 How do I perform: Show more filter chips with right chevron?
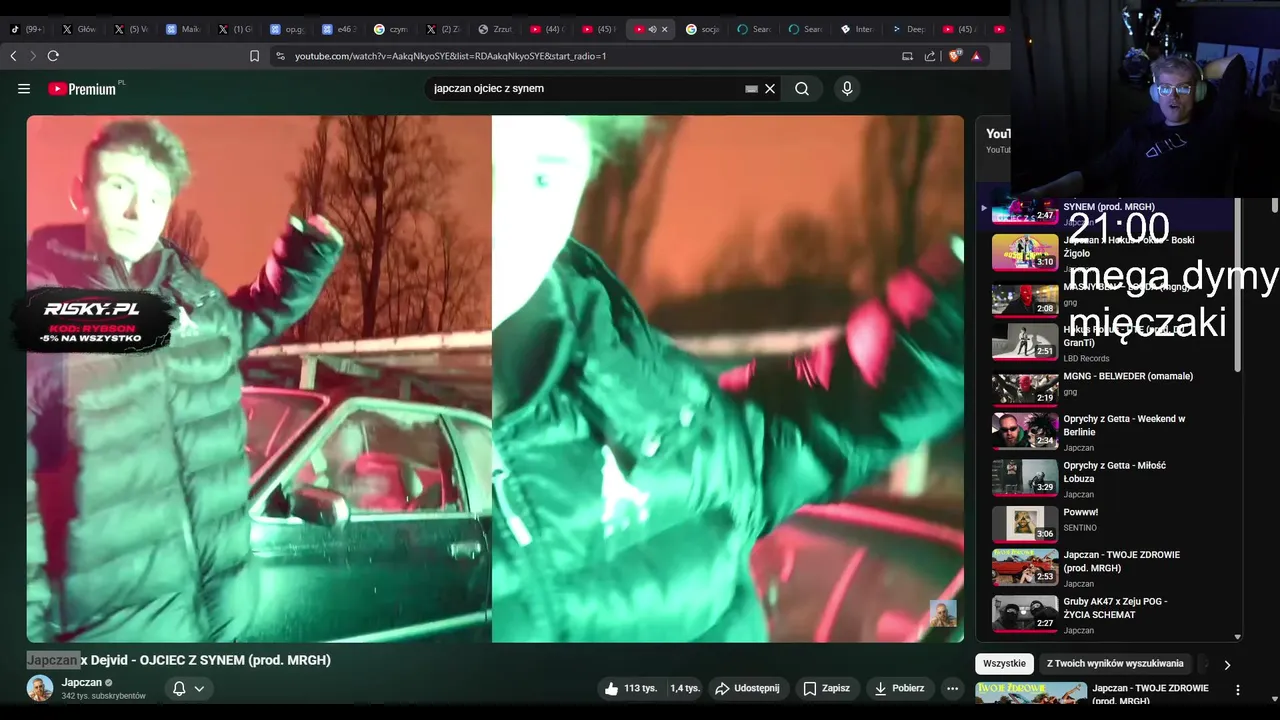coord(1227,664)
